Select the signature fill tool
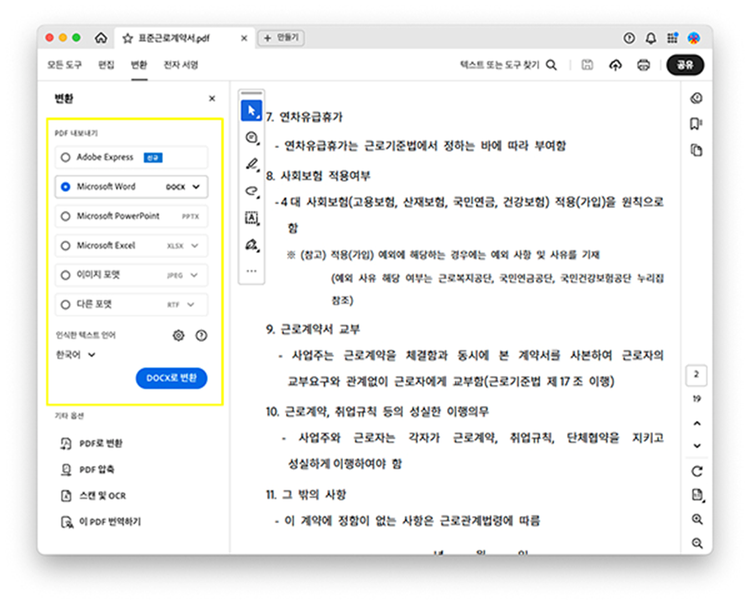This screenshot has width=750, height=604. pos(252,245)
